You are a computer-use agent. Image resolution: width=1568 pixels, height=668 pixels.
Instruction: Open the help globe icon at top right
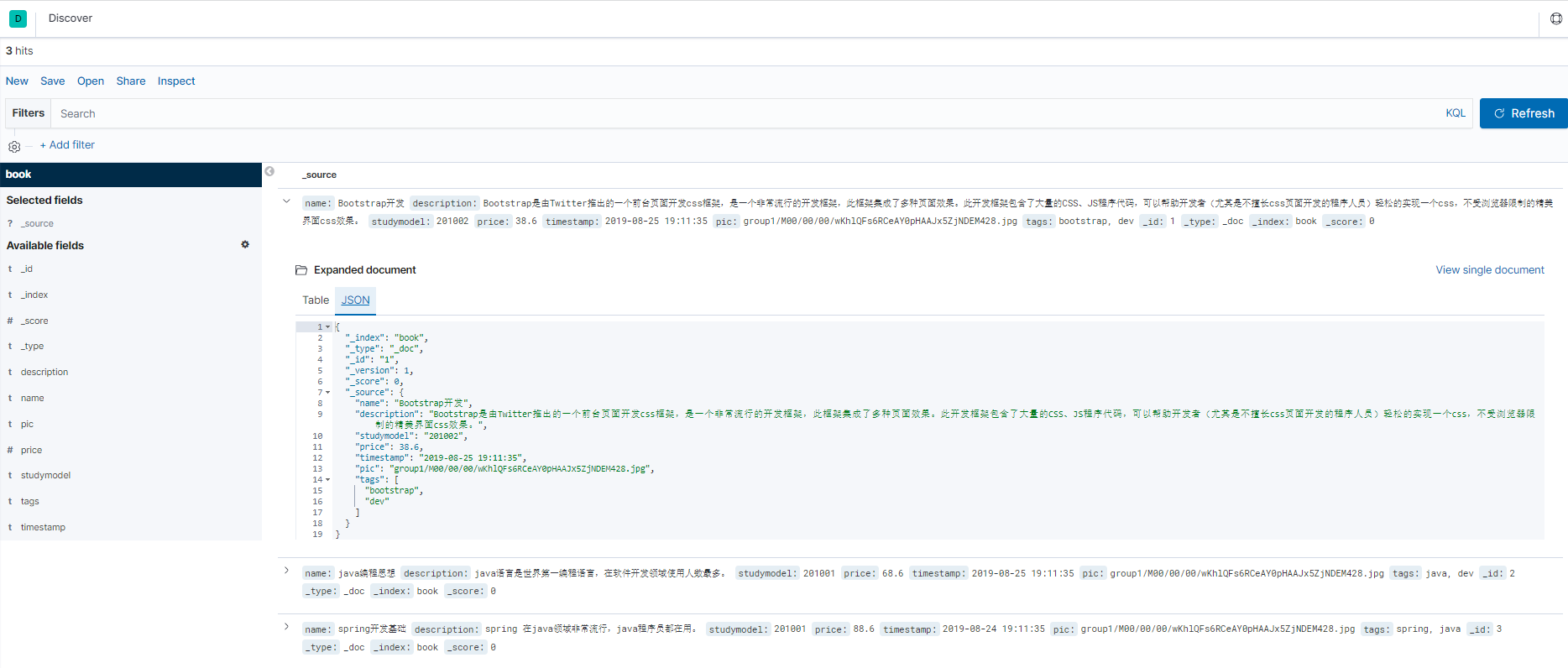(1555, 18)
